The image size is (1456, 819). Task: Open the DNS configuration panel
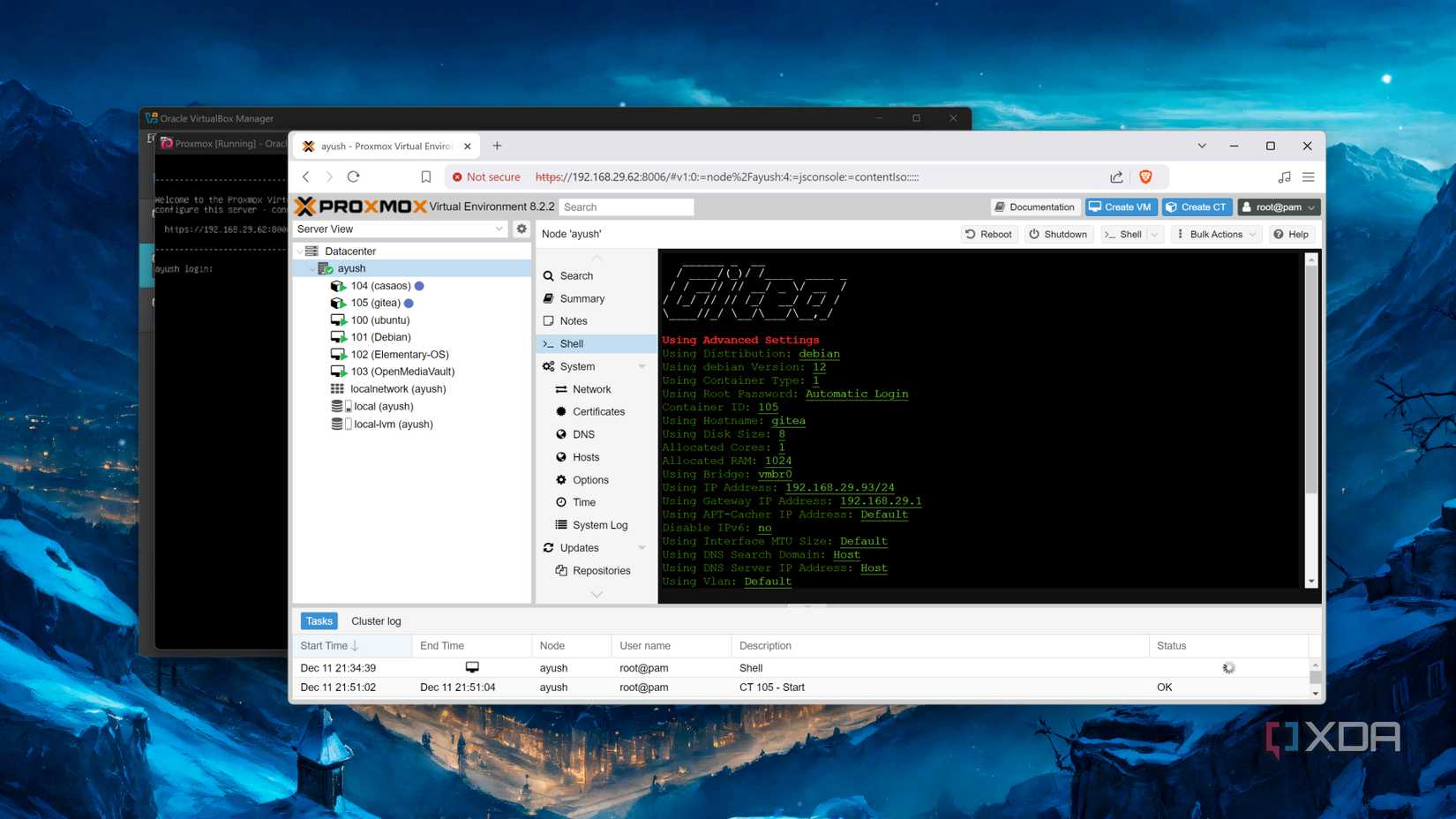(x=584, y=434)
